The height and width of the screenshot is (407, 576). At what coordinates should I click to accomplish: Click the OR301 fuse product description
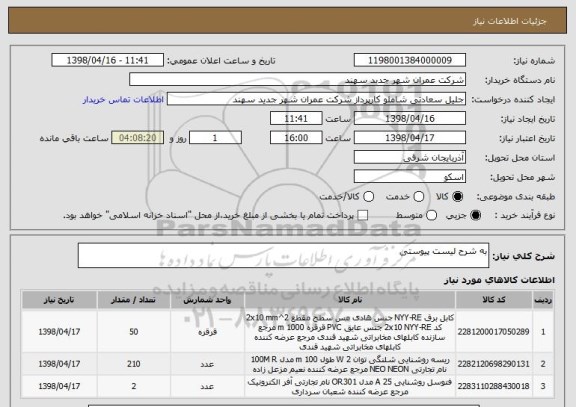(x=350, y=387)
